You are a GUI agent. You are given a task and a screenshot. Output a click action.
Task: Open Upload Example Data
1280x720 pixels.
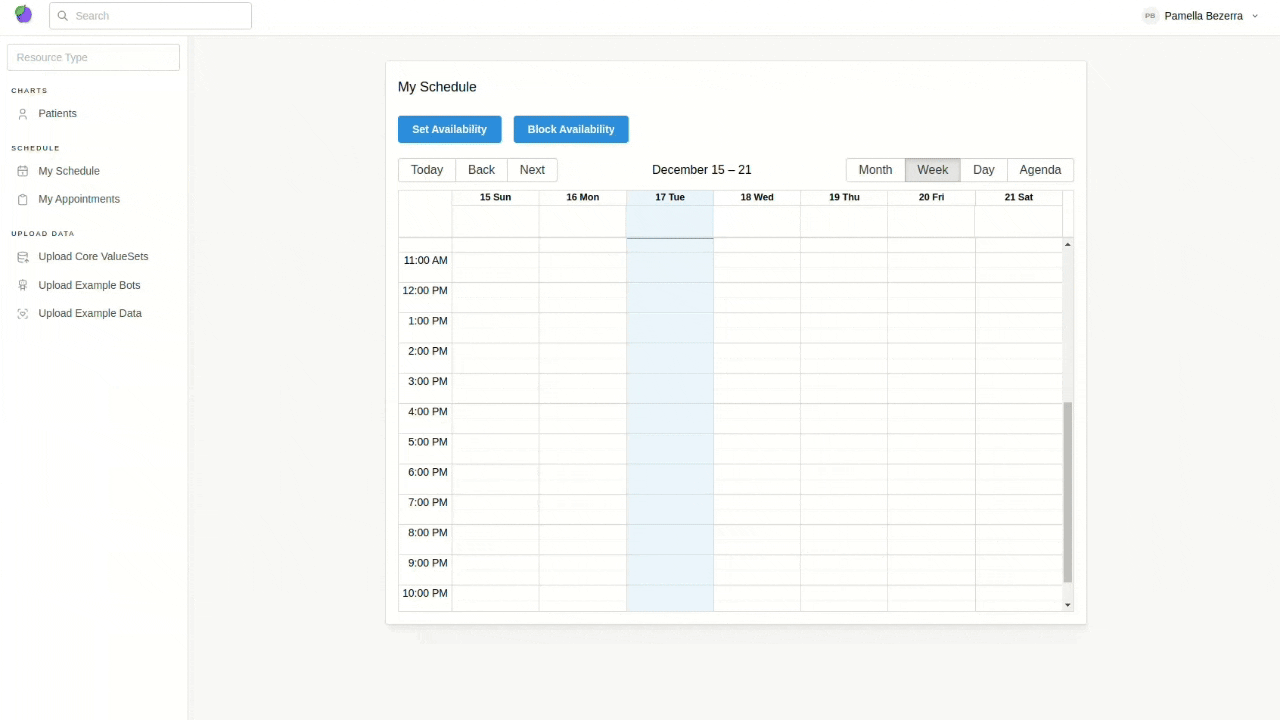(x=90, y=313)
